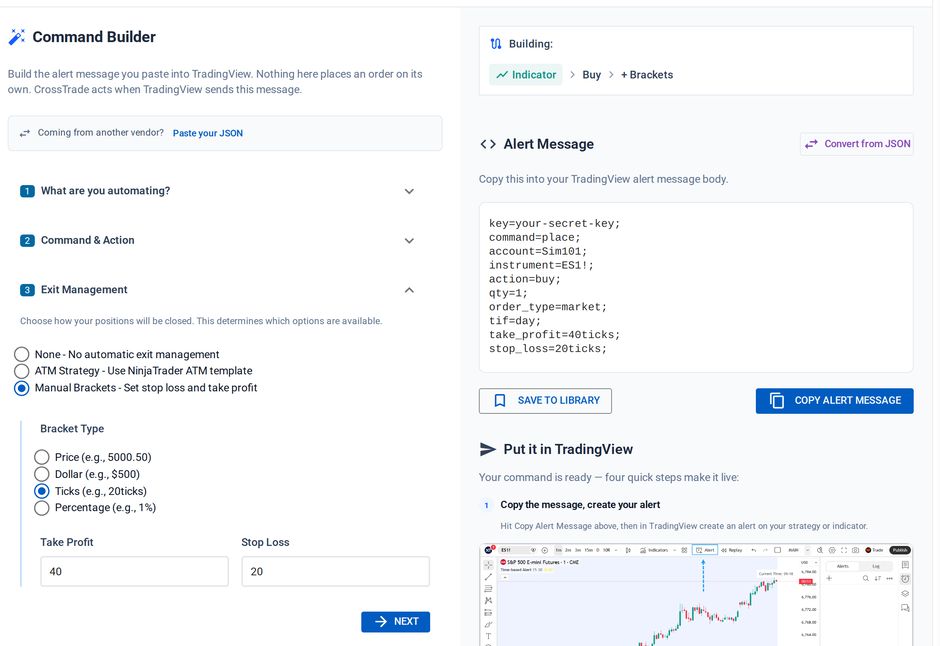This screenshot has width=940, height=646.
Task: Open the TradingView chart screenshot thumbnail
Action: [696, 594]
